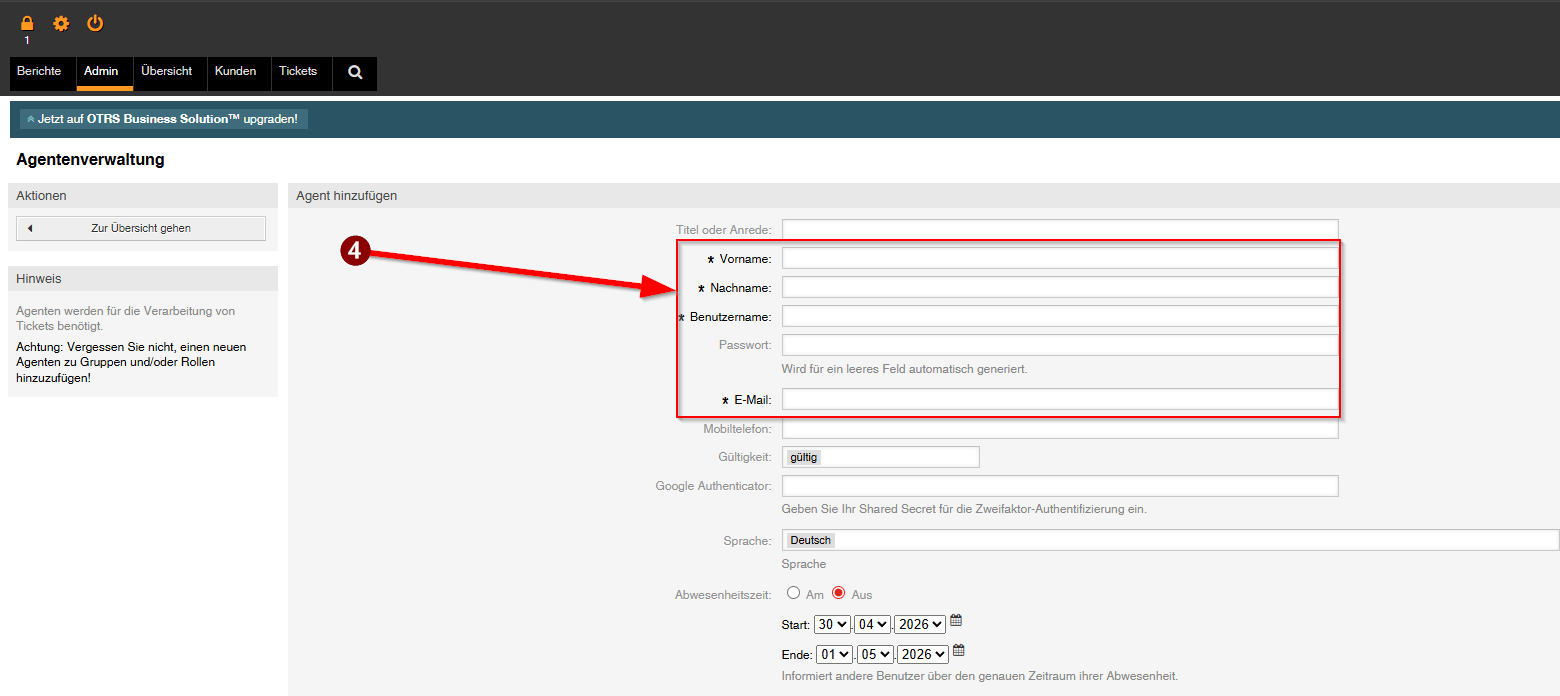Click the Agentenverwaltung heading
The height and width of the screenshot is (696, 1560).
click(x=90, y=159)
